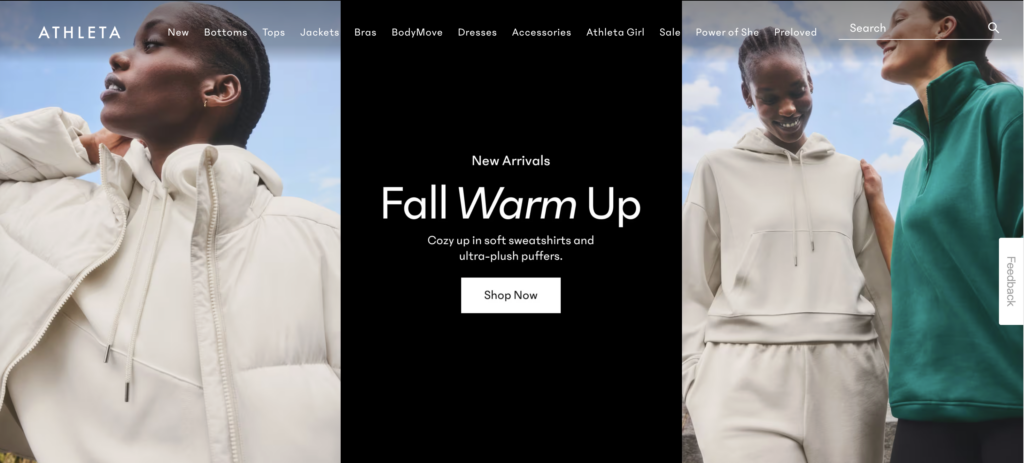Click the Shop Now button
This screenshot has height=463, width=1024.
pos(511,295)
